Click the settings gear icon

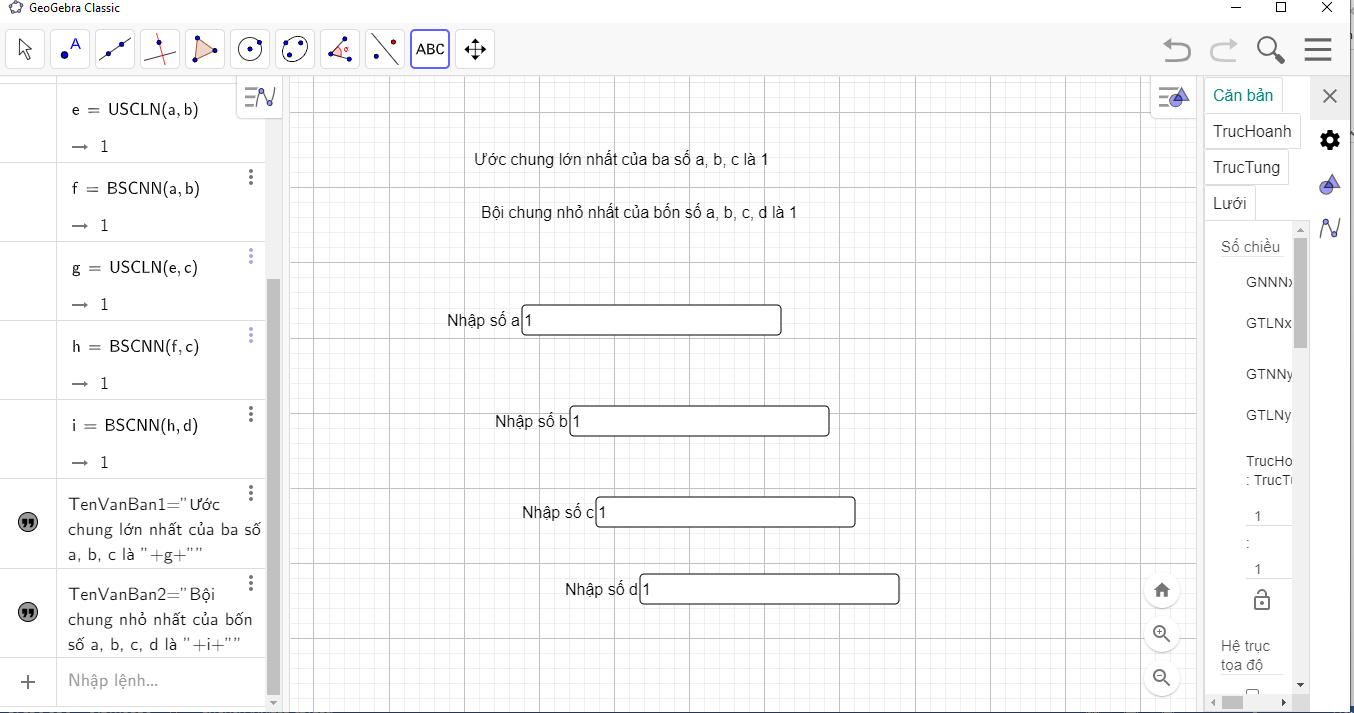click(1329, 140)
